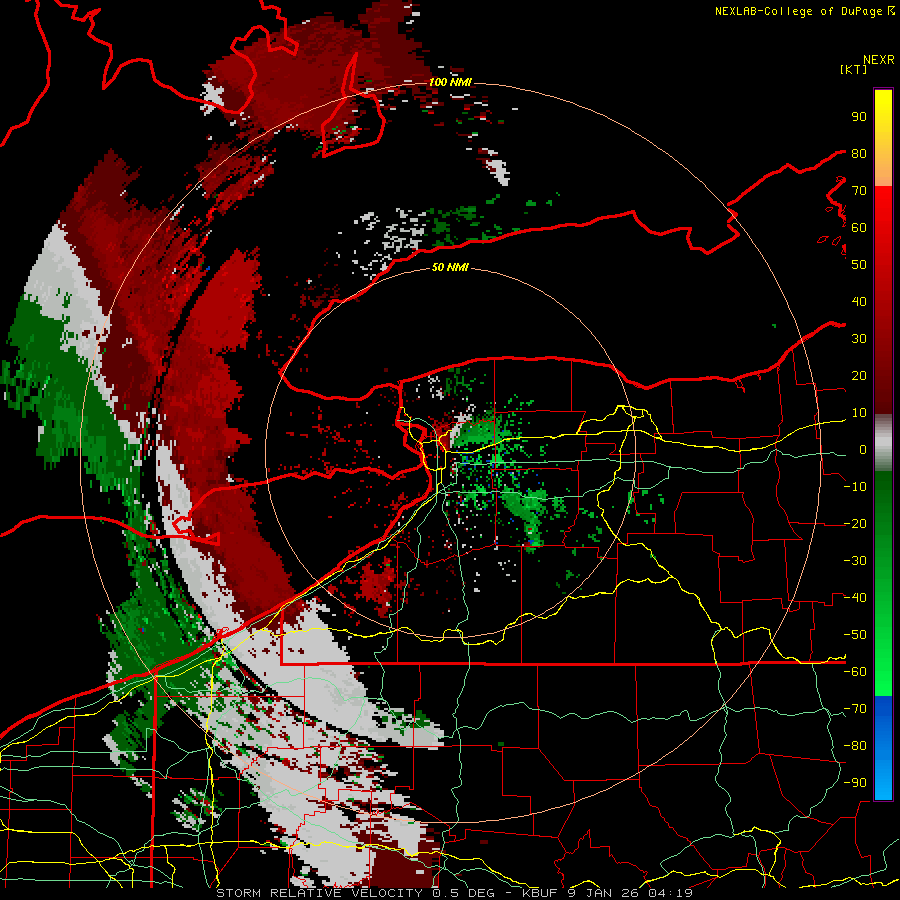Click the -60 value on the velocity scale
The image size is (900, 900).
tap(855, 672)
